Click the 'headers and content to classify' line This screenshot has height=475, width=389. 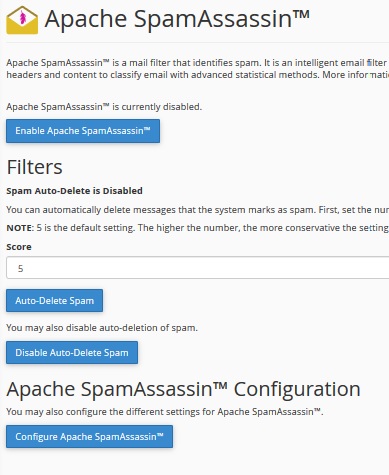[197, 75]
